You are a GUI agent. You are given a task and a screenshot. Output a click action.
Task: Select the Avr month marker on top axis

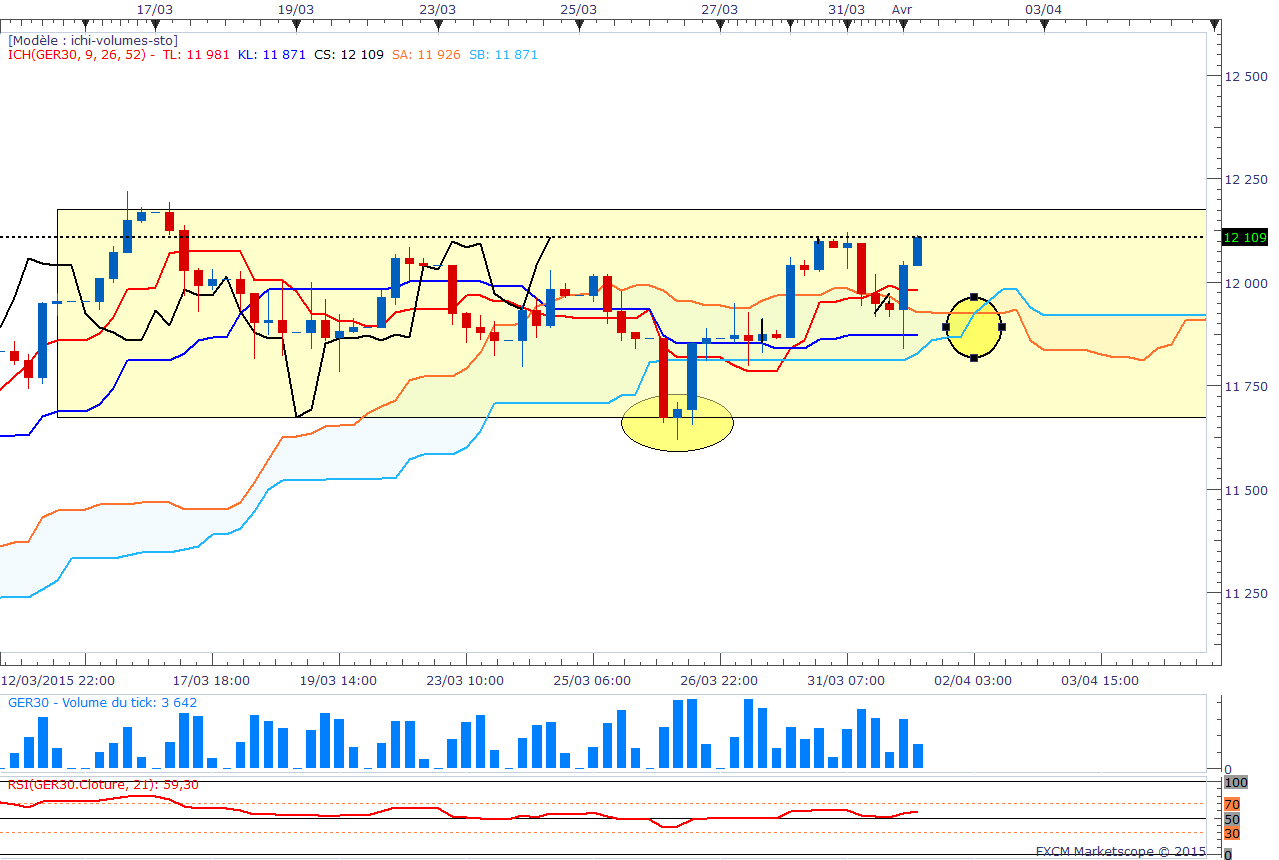coord(902,9)
